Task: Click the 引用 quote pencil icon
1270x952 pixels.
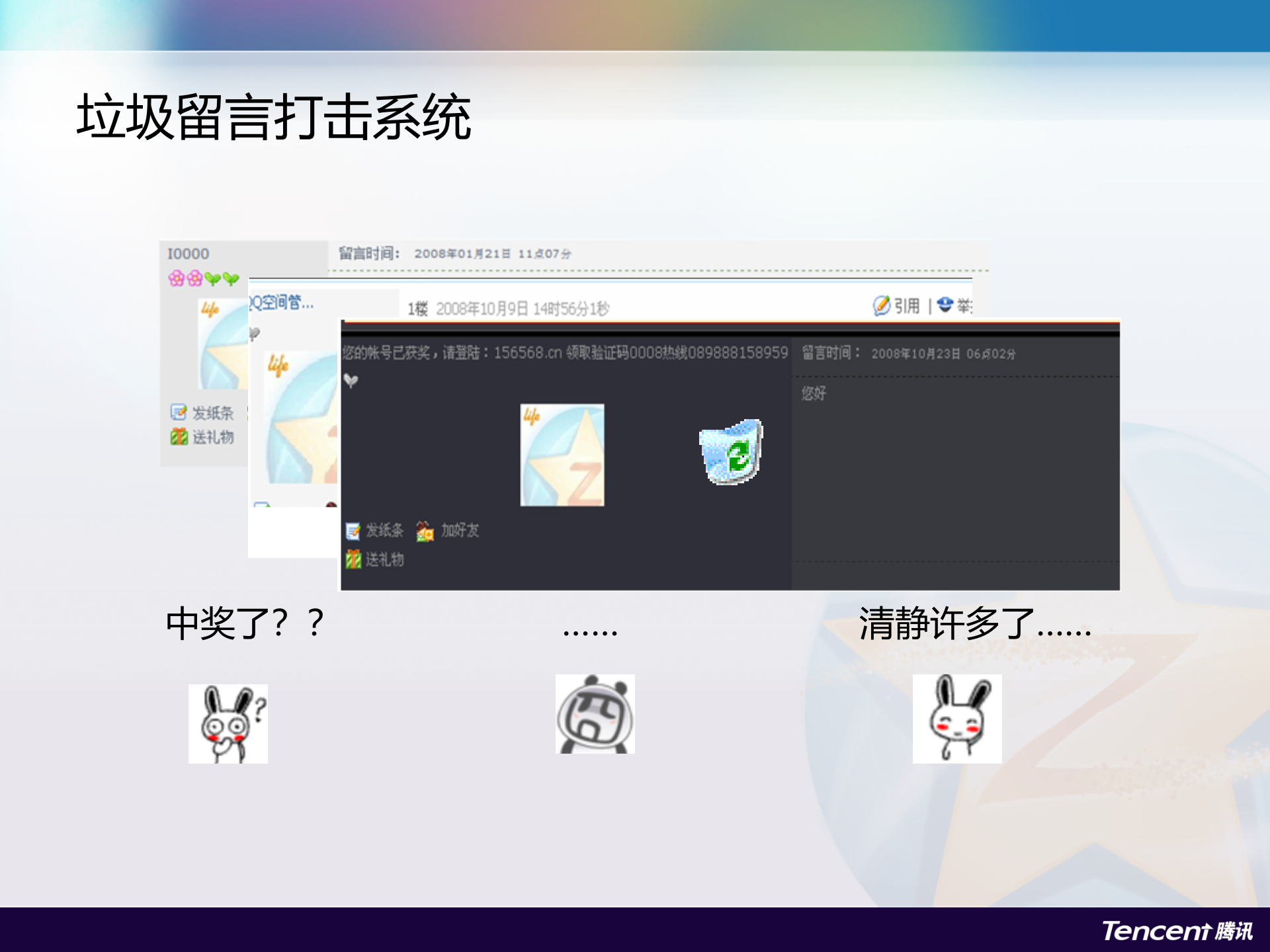Action: pyautogui.click(x=882, y=306)
